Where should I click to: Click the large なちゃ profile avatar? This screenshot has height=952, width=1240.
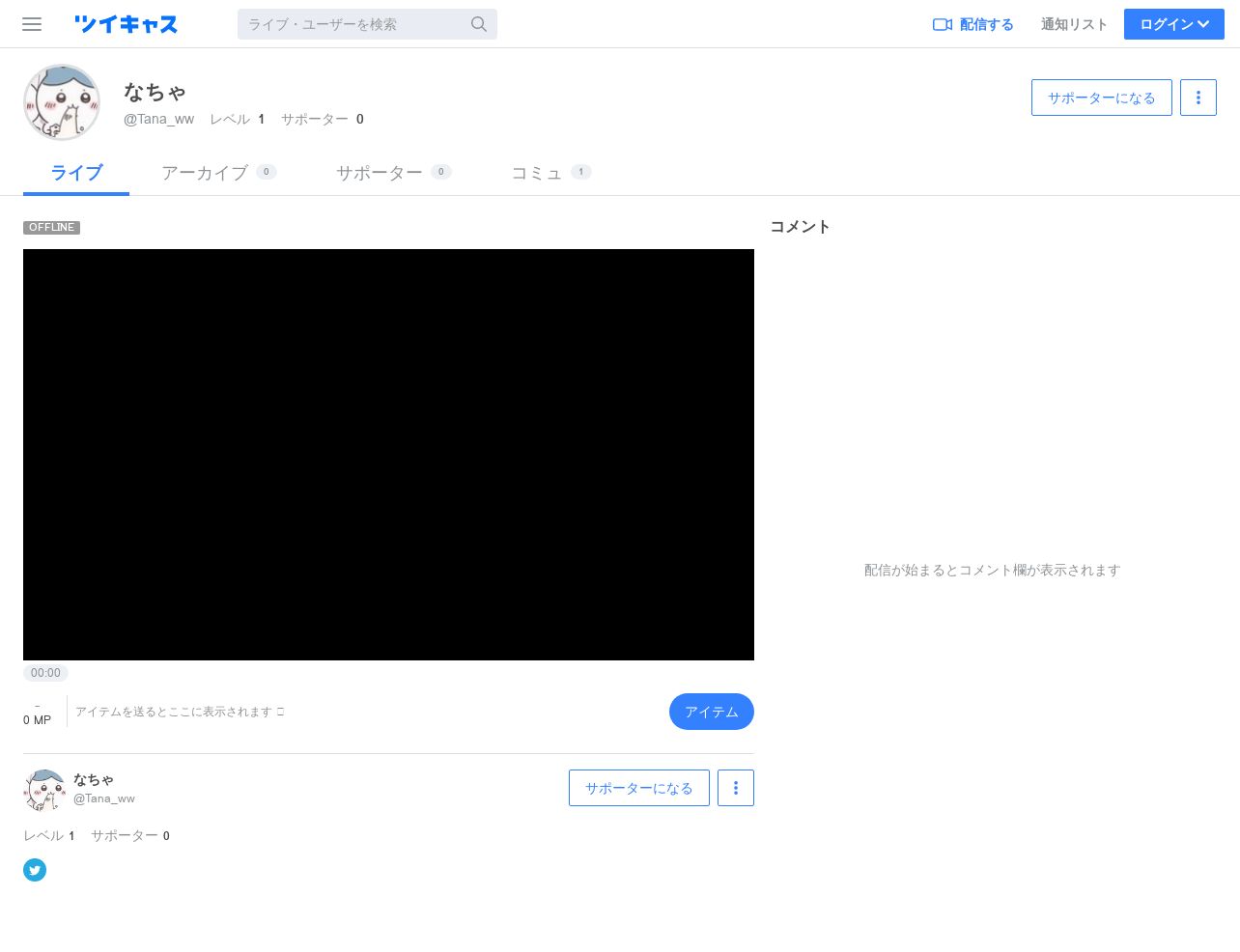(62, 102)
